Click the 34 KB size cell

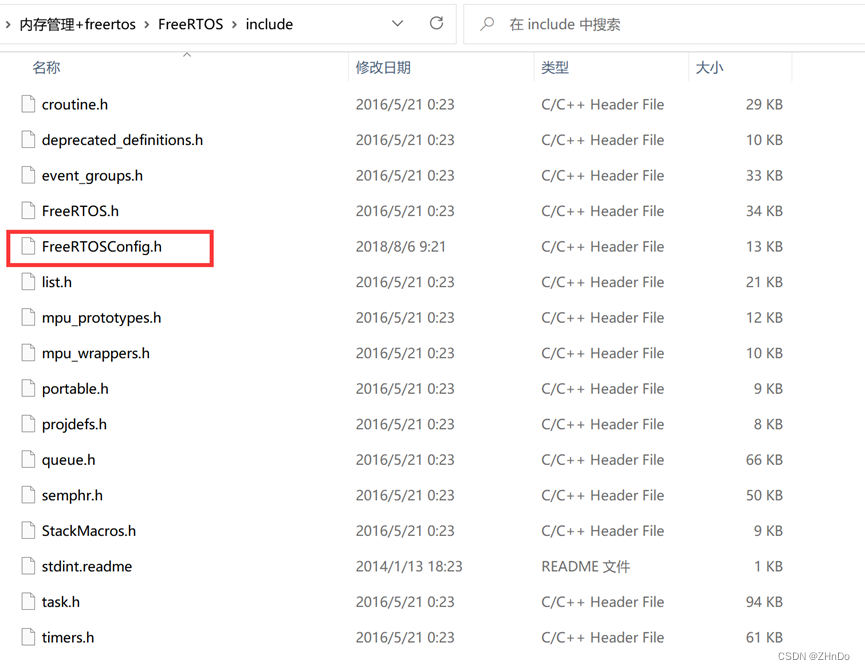click(x=764, y=211)
